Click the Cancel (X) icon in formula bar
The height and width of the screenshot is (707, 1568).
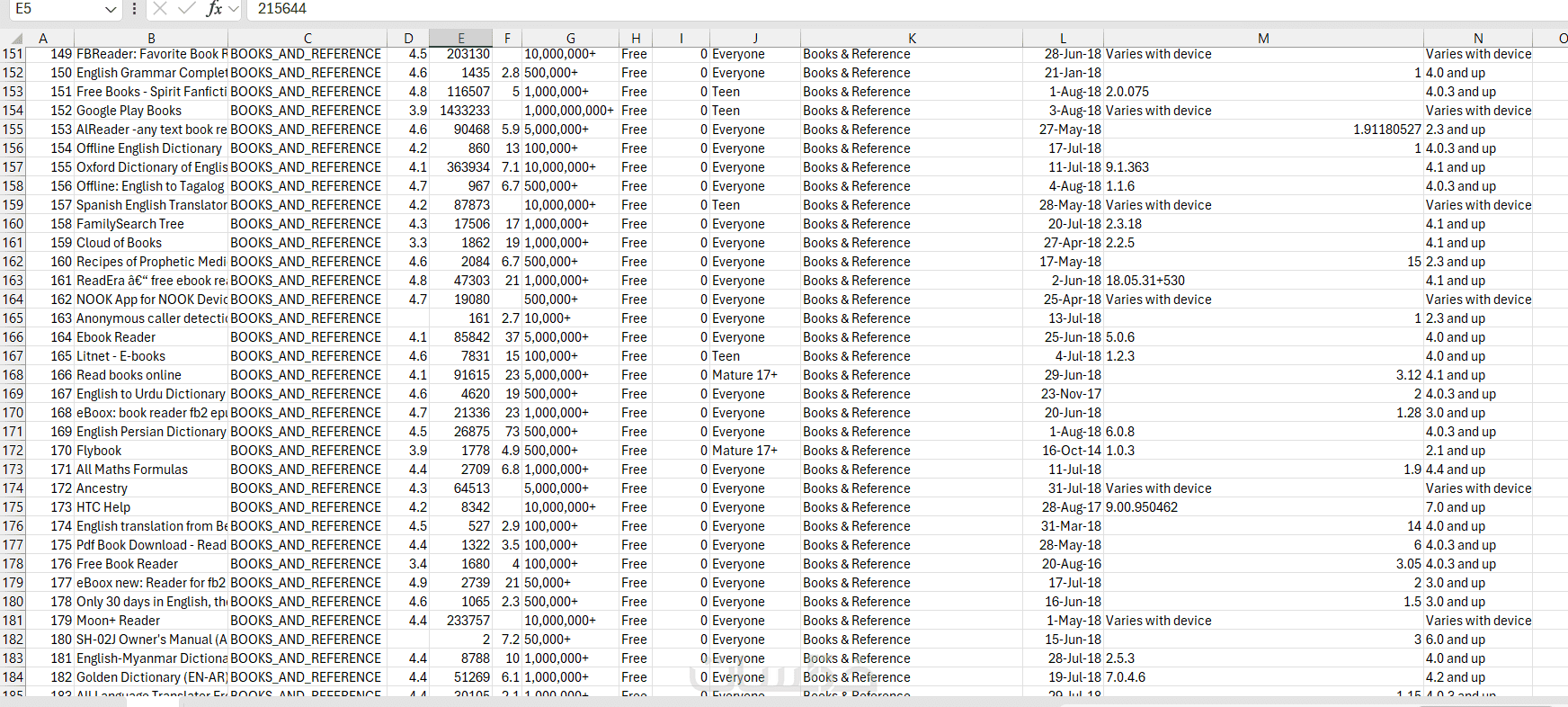pyautogui.click(x=160, y=9)
